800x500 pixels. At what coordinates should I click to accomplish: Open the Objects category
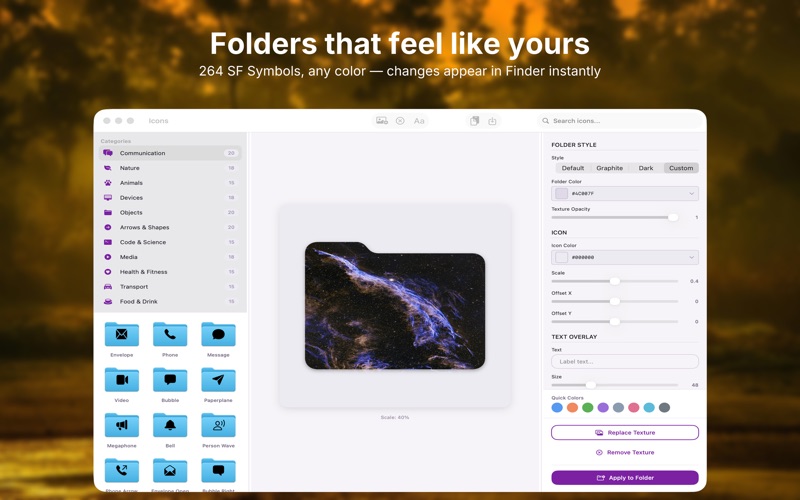click(170, 212)
